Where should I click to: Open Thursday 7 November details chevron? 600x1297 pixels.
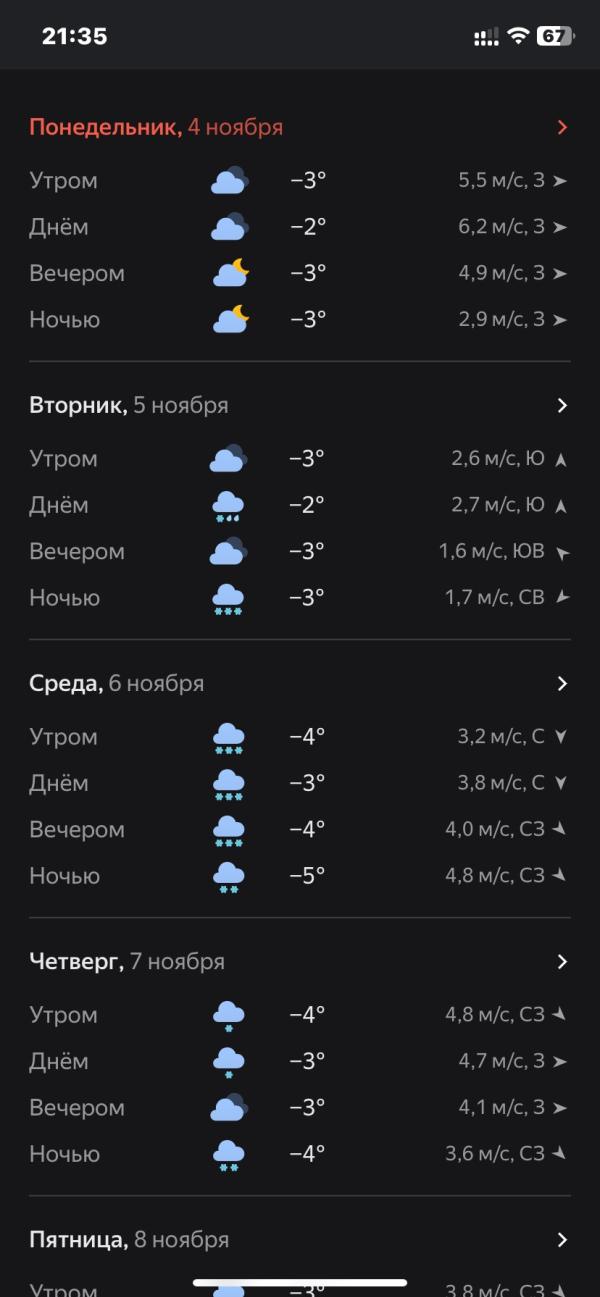pos(562,961)
